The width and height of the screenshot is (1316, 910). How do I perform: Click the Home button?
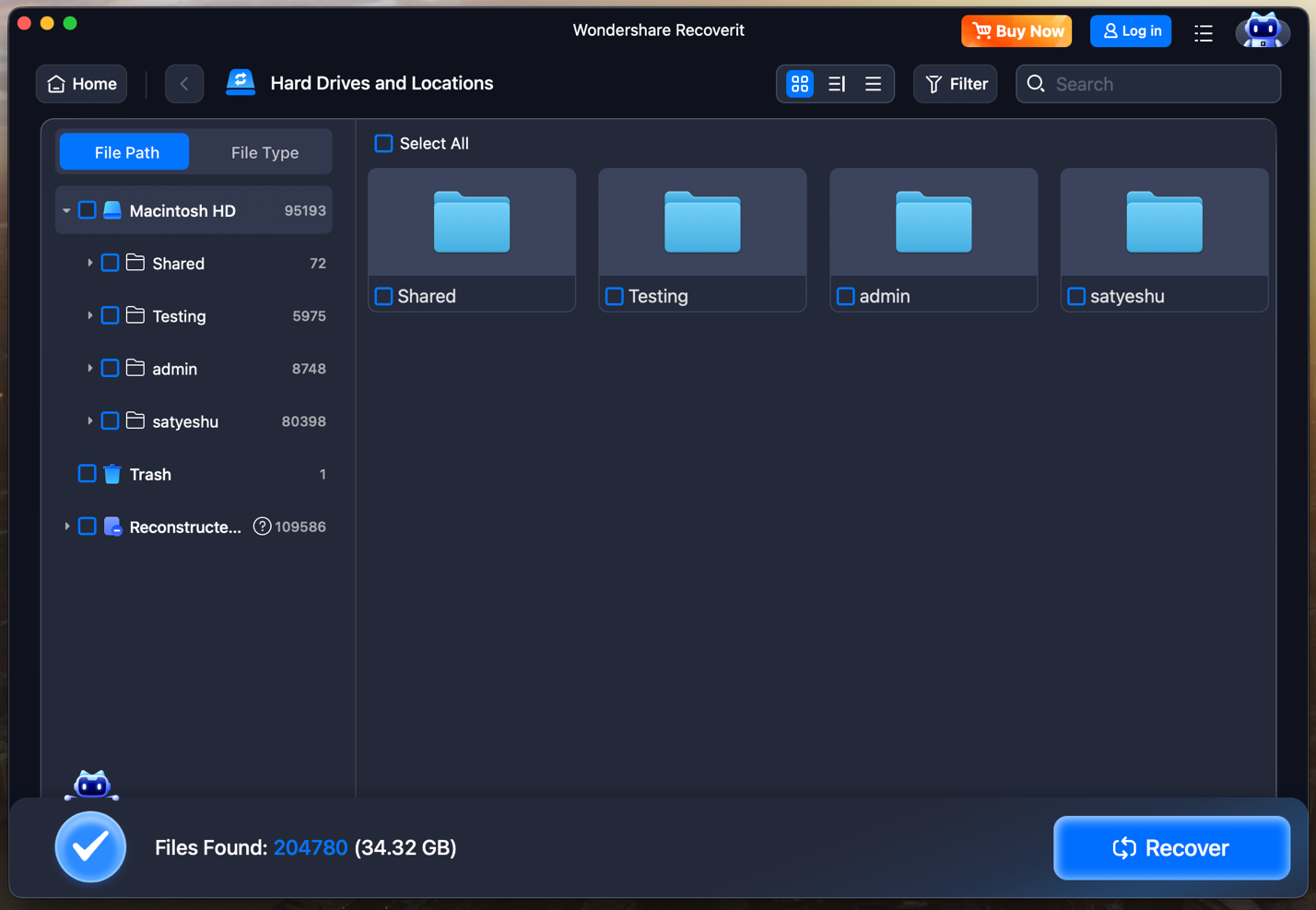pos(82,84)
